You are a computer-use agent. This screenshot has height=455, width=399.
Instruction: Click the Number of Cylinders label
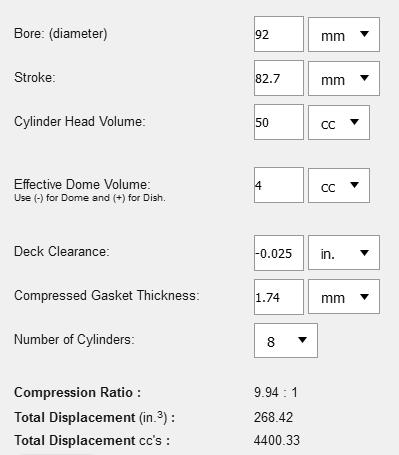pyautogui.click(x=74, y=339)
